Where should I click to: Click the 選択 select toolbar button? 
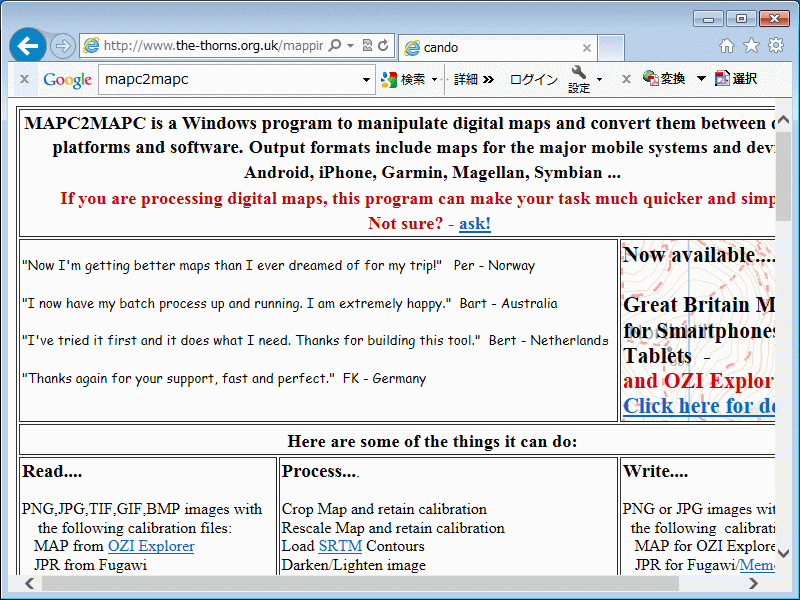click(x=736, y=79)
